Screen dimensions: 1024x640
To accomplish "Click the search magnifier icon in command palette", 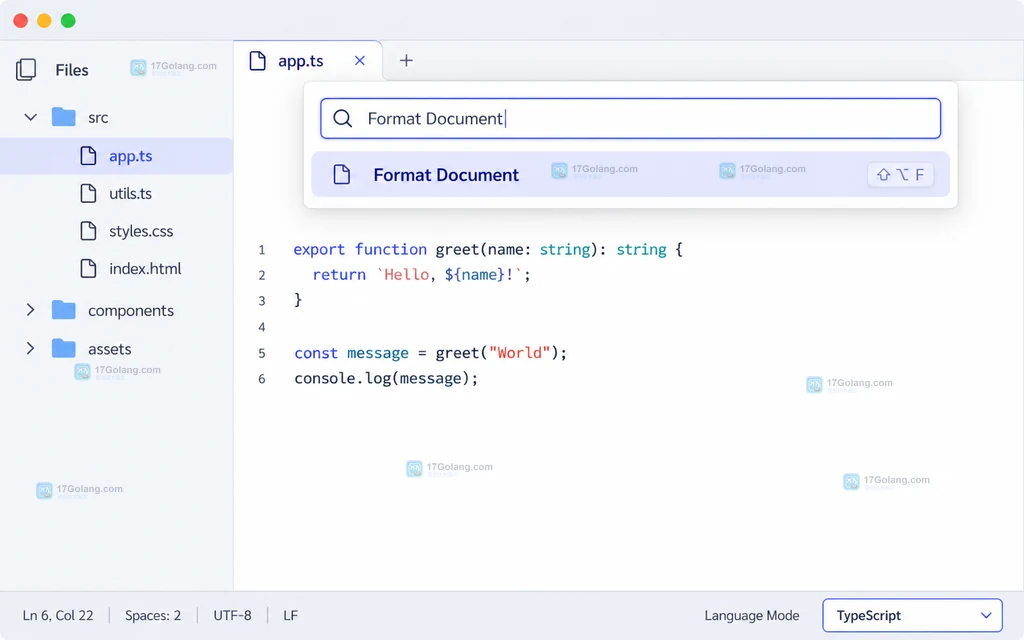I will tap(342, 118).
